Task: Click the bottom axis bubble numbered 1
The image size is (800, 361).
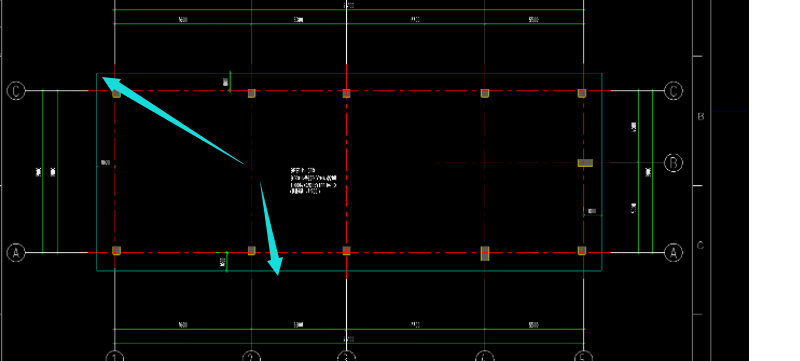Action: (x=115, y=357)
